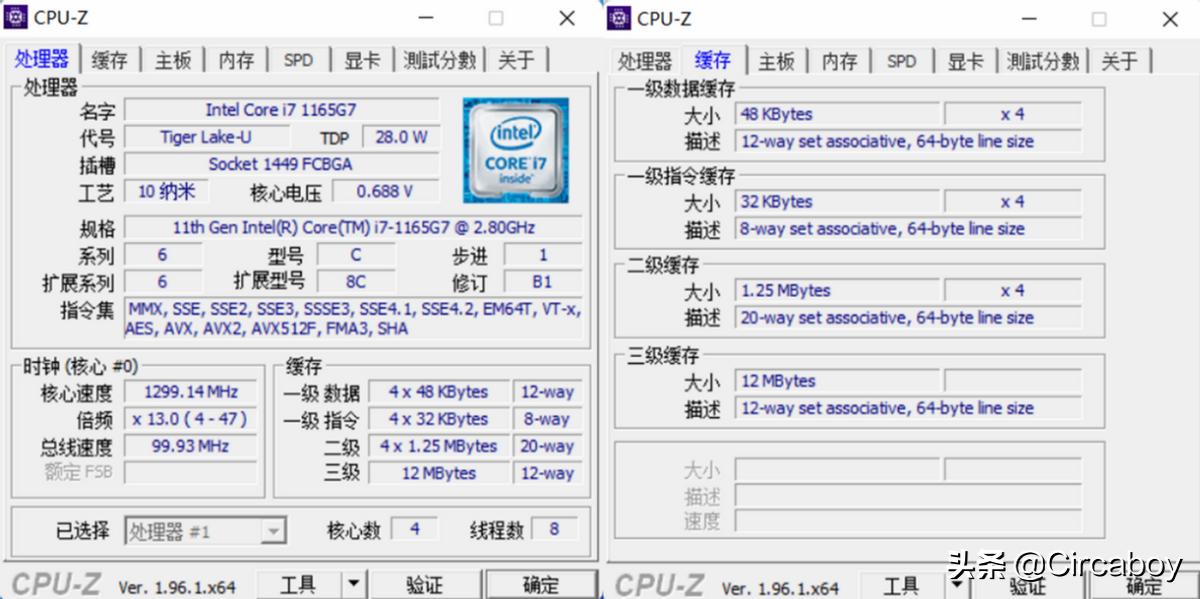Switch to the 主板 tab in left window

(172, 59)
